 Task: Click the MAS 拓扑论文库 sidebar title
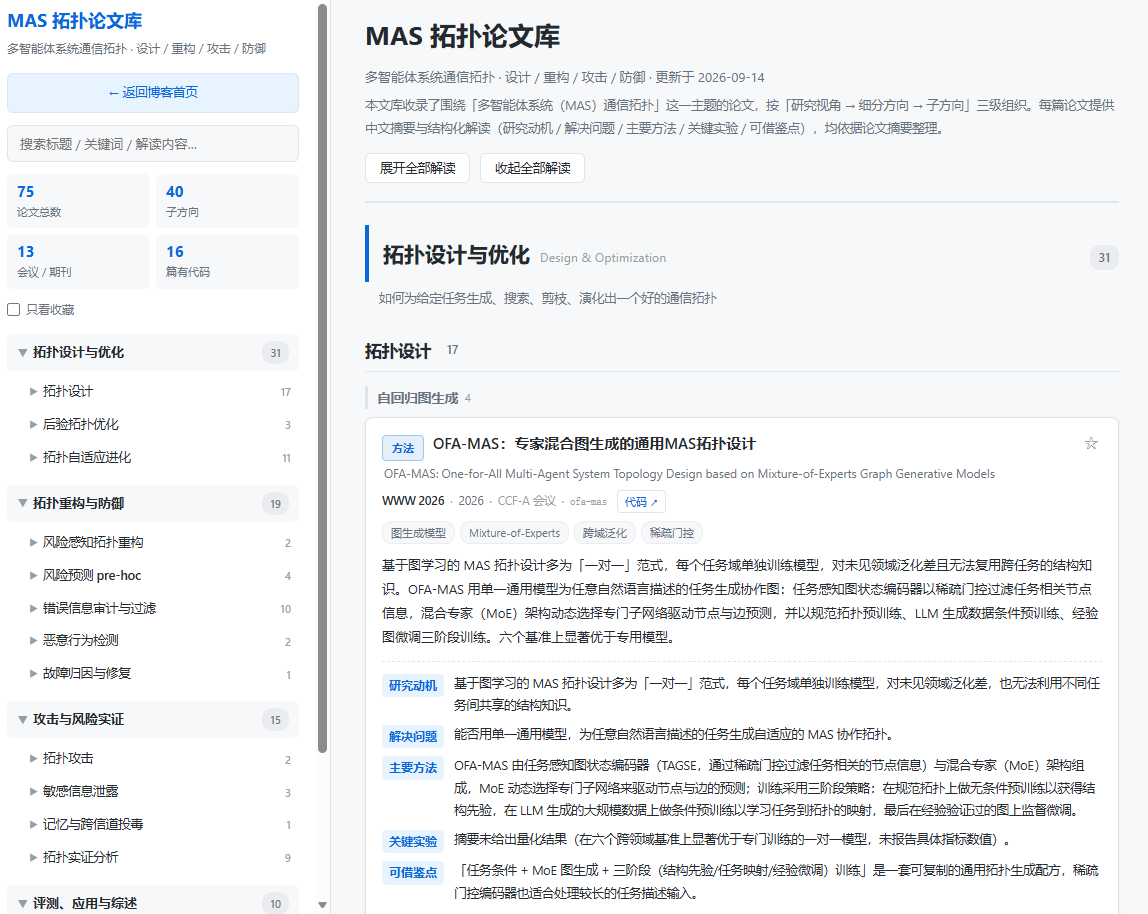click(75, 21)
